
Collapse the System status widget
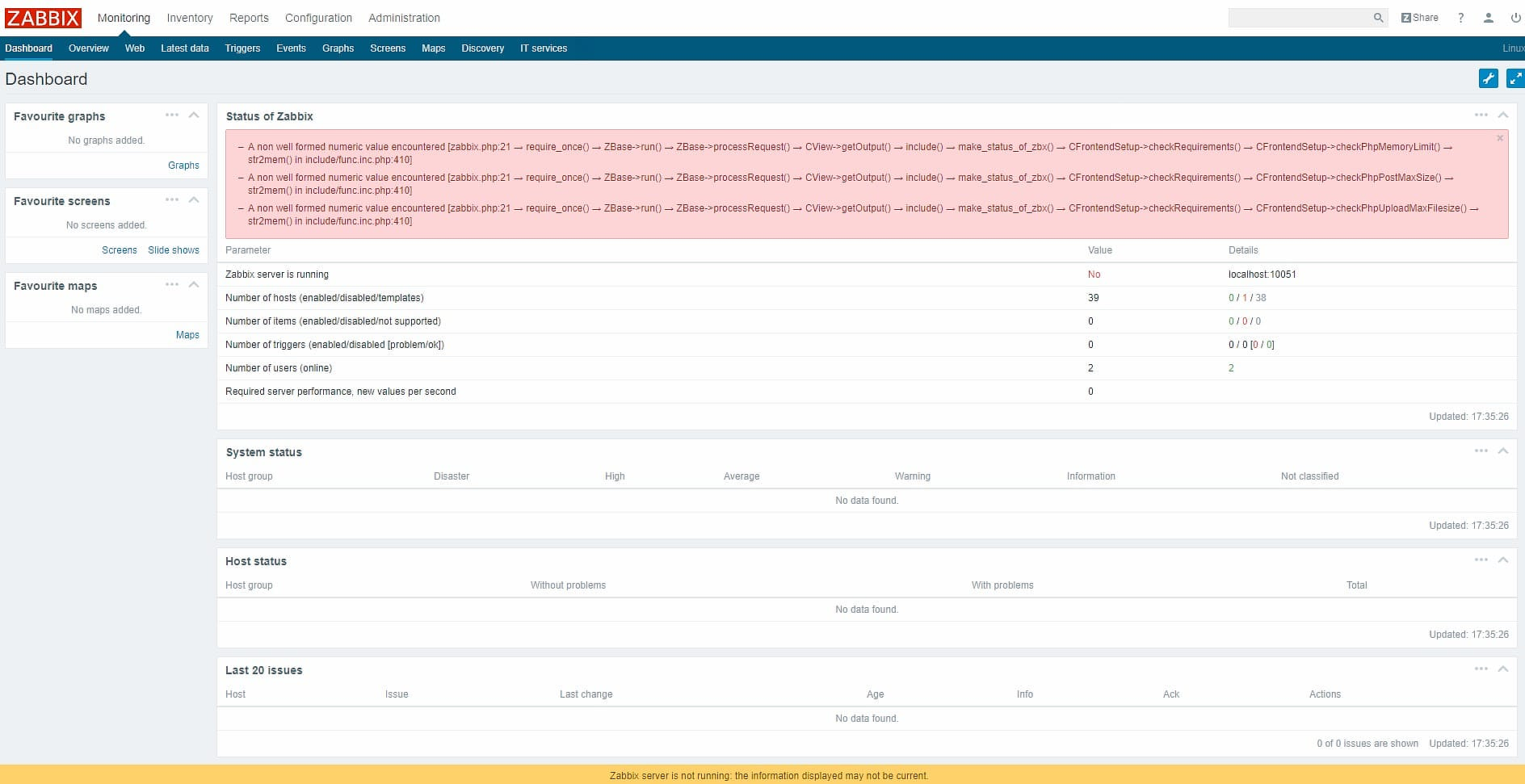[1503, 451]
